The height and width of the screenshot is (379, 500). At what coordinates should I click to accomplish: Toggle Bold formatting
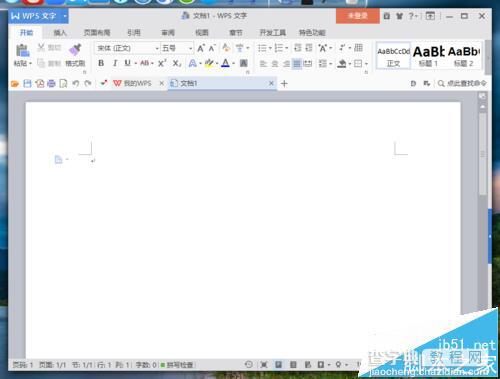(x=101, y=63)
